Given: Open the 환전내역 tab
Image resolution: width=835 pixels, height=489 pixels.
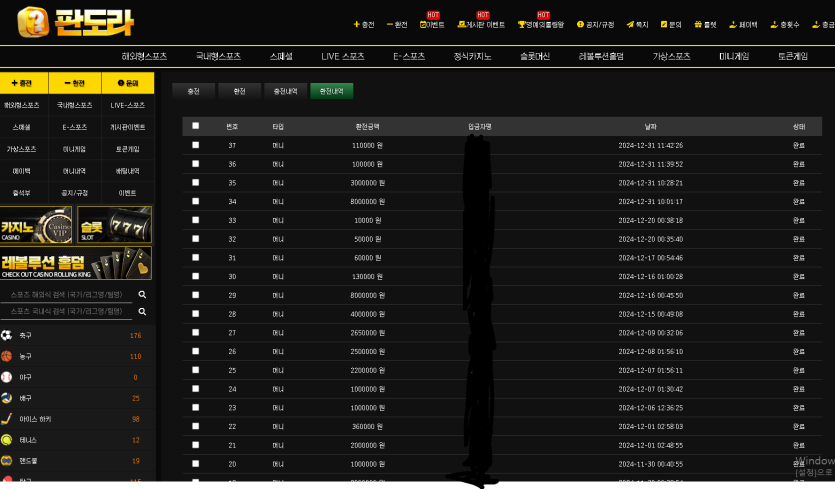Looking at the screenshot, I should 331,91.
